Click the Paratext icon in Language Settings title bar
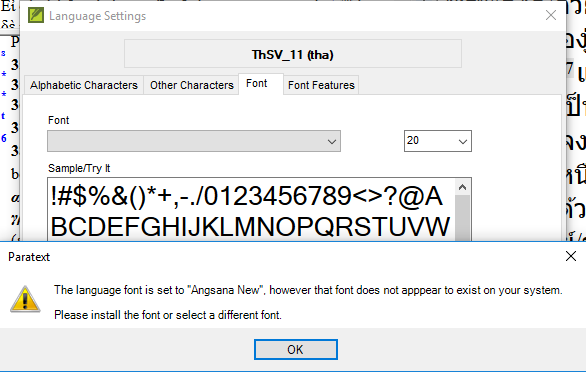This screenshot has width=586, height=372. tap(36, 15)
